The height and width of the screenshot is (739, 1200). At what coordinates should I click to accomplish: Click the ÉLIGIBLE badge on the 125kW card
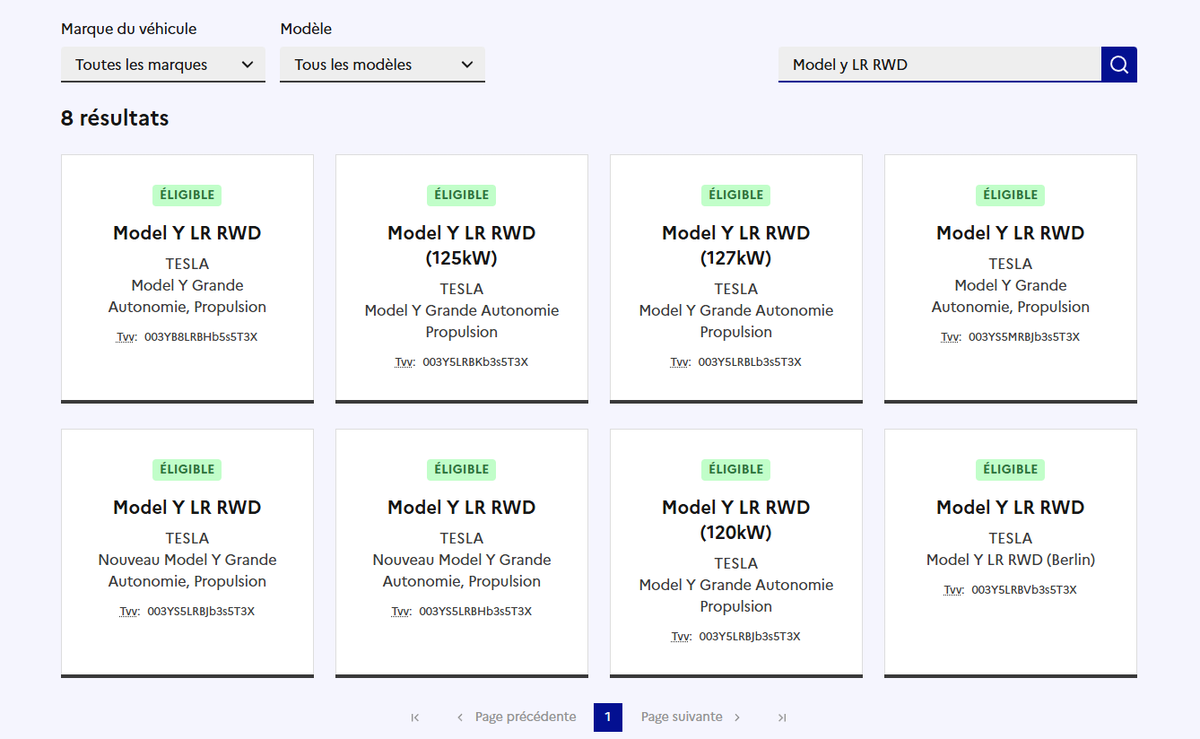pos(462,195)
